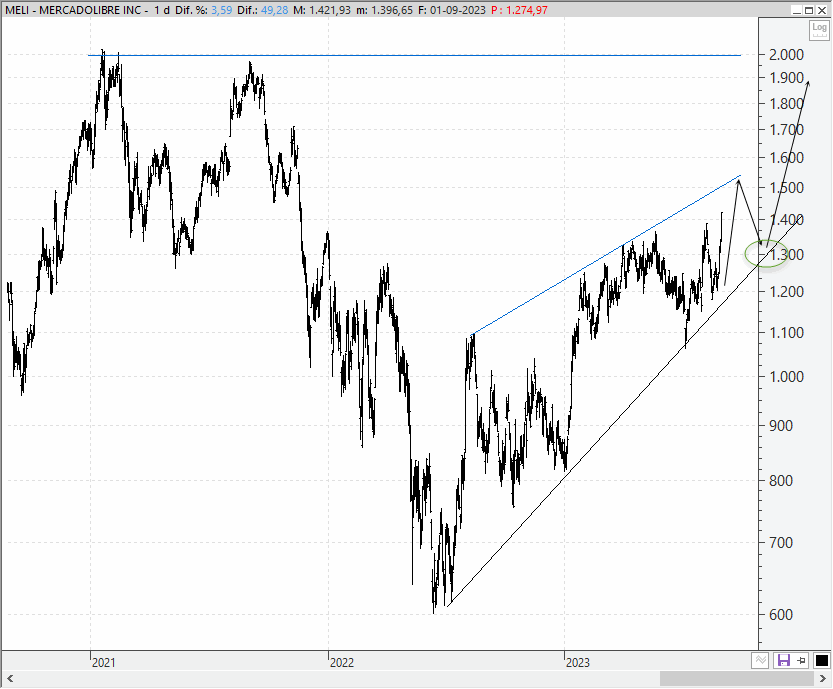Click the 1.400 price axis label
This screenshot has height=689, width=833.
786,219
